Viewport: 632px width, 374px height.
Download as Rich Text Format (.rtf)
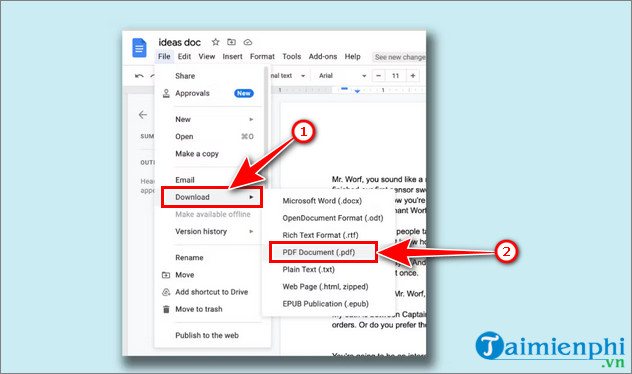coord(320,235)
